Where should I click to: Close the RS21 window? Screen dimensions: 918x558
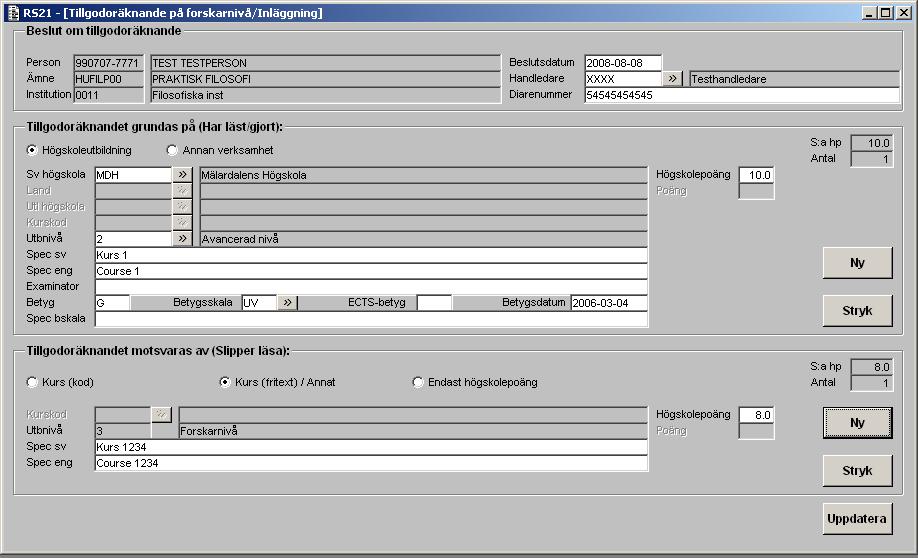tap(903, 12)
